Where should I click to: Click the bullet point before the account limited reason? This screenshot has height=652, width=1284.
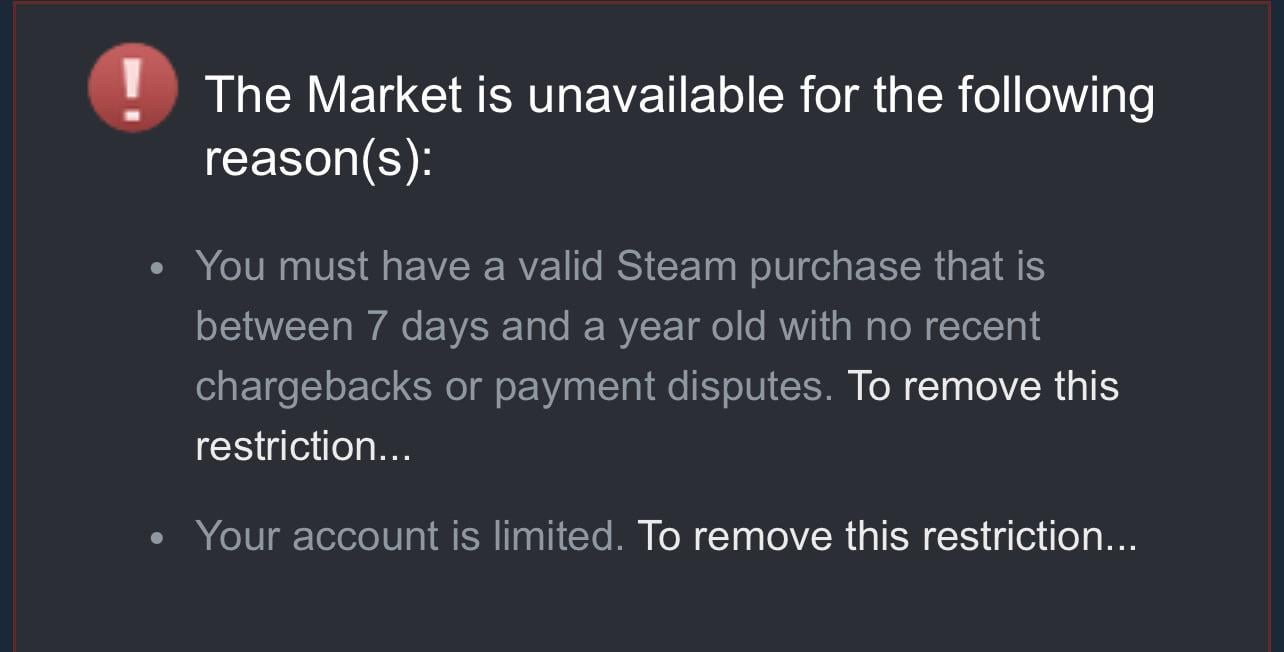[x=156, y=539]
